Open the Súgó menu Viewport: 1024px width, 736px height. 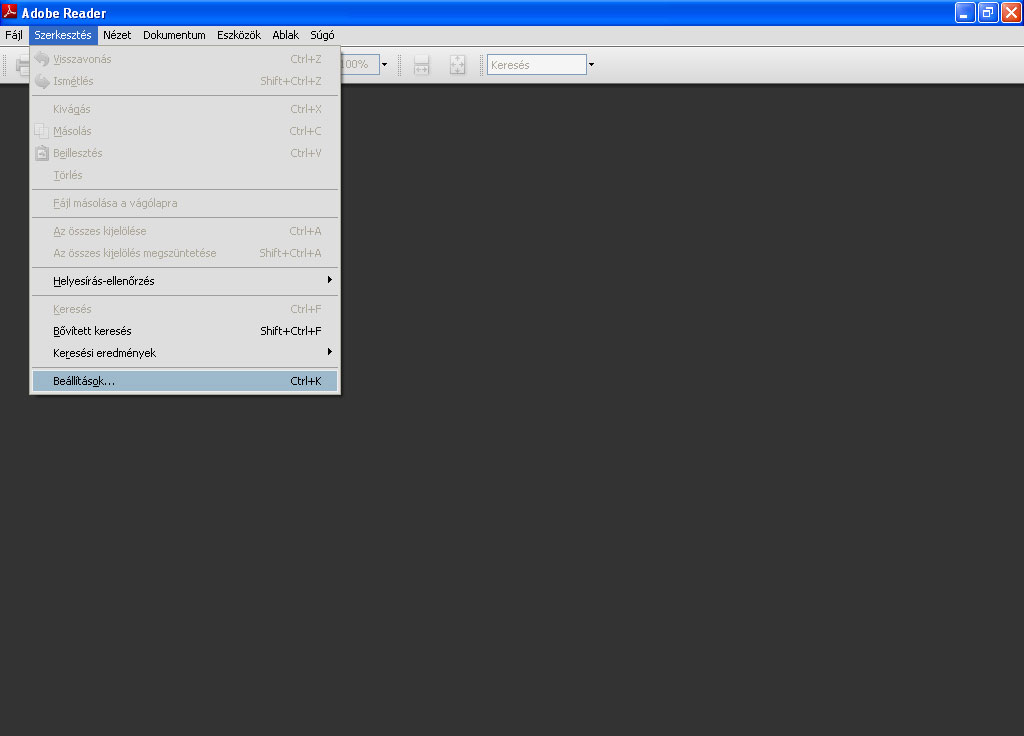(322, 35)
